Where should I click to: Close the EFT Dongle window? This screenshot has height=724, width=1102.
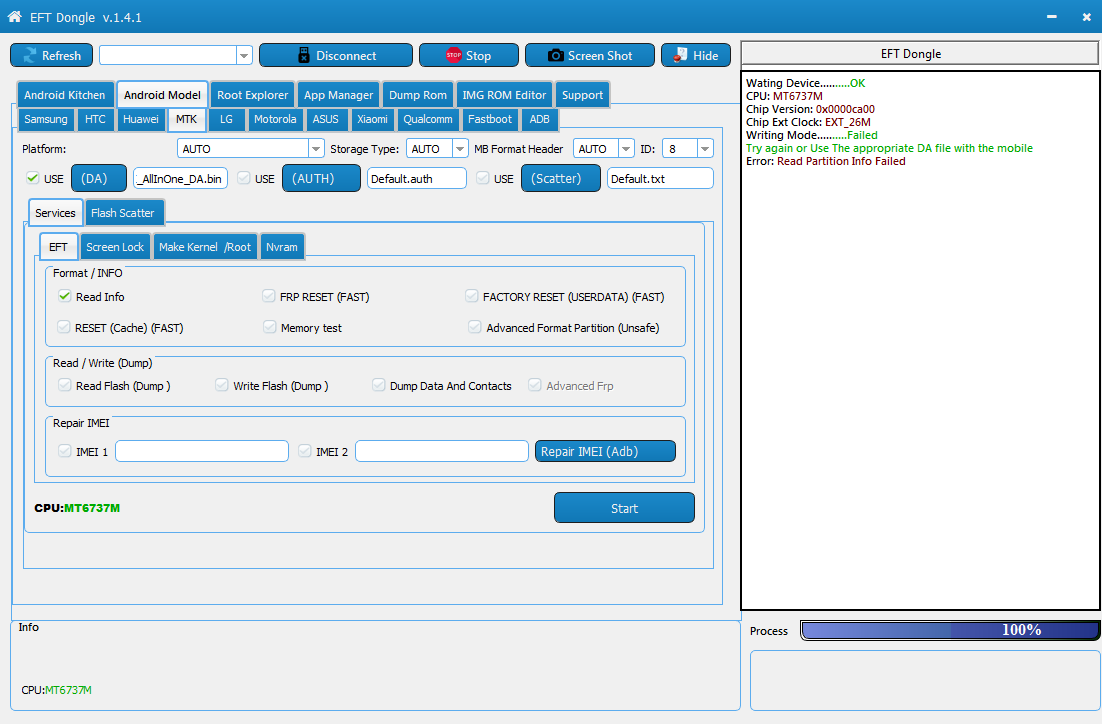click(1086, 17)
